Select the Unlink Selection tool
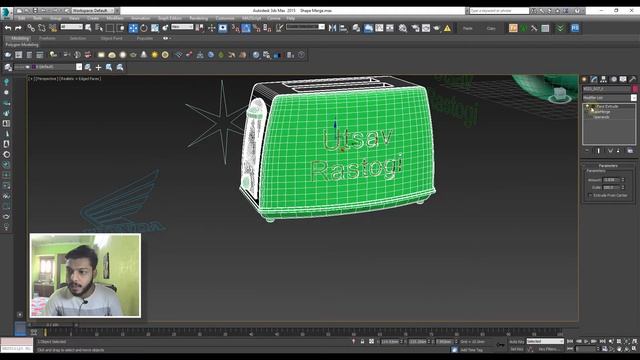Image resolution: width=640 pixels, height=360 pixels. pos(42,28)
